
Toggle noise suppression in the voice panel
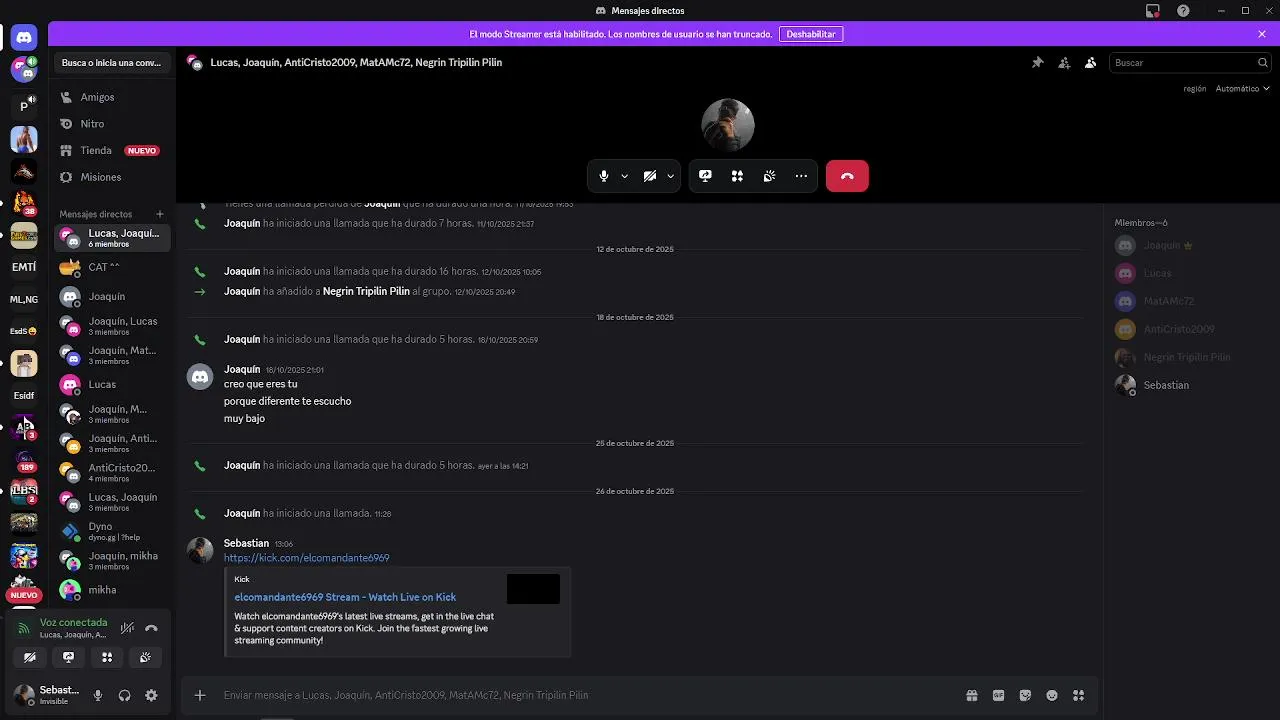point(127,628)
